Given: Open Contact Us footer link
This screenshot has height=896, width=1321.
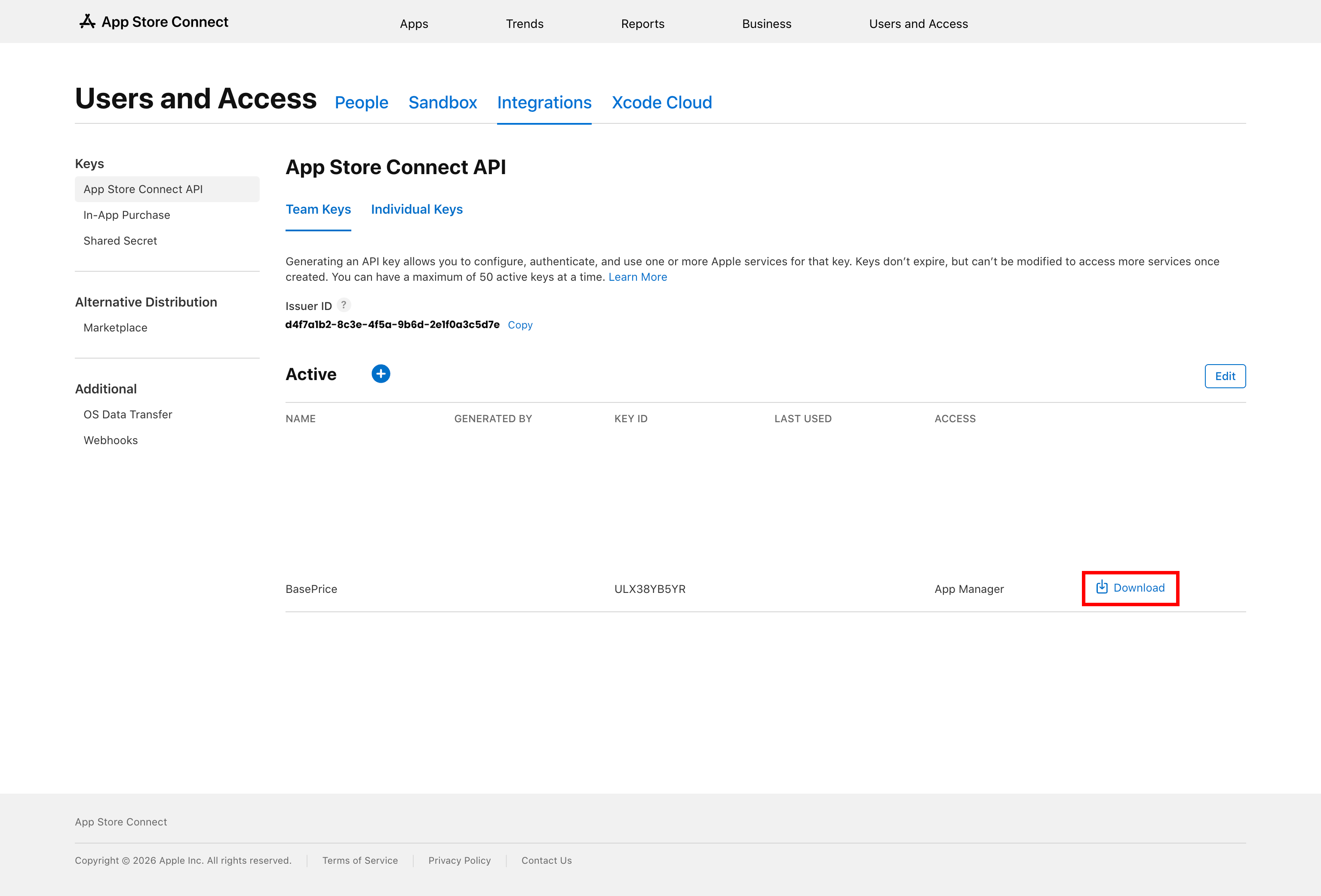Looking at the screenshot, I should click(x=547, y=860).
